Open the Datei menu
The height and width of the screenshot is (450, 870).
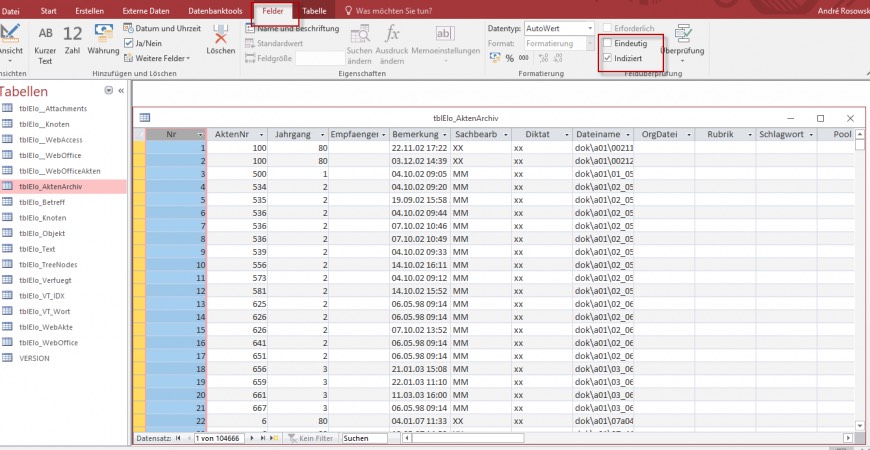[x=11, y=11]
